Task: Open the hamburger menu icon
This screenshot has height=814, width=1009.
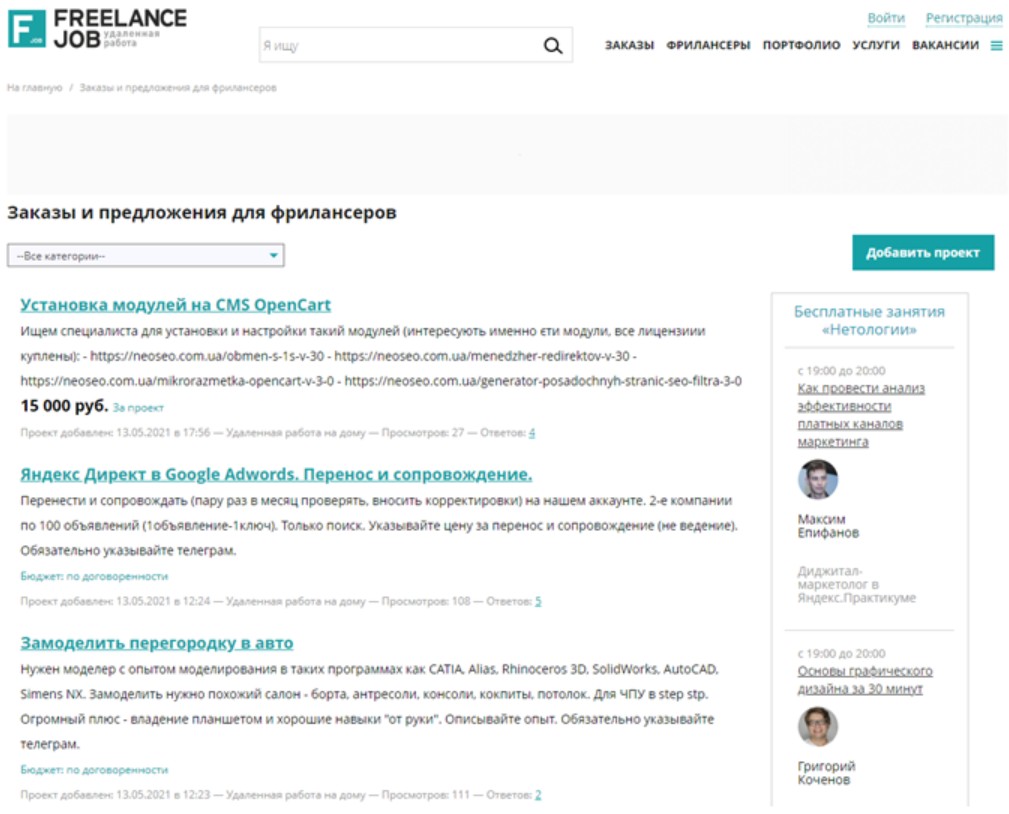Action: 996,46
